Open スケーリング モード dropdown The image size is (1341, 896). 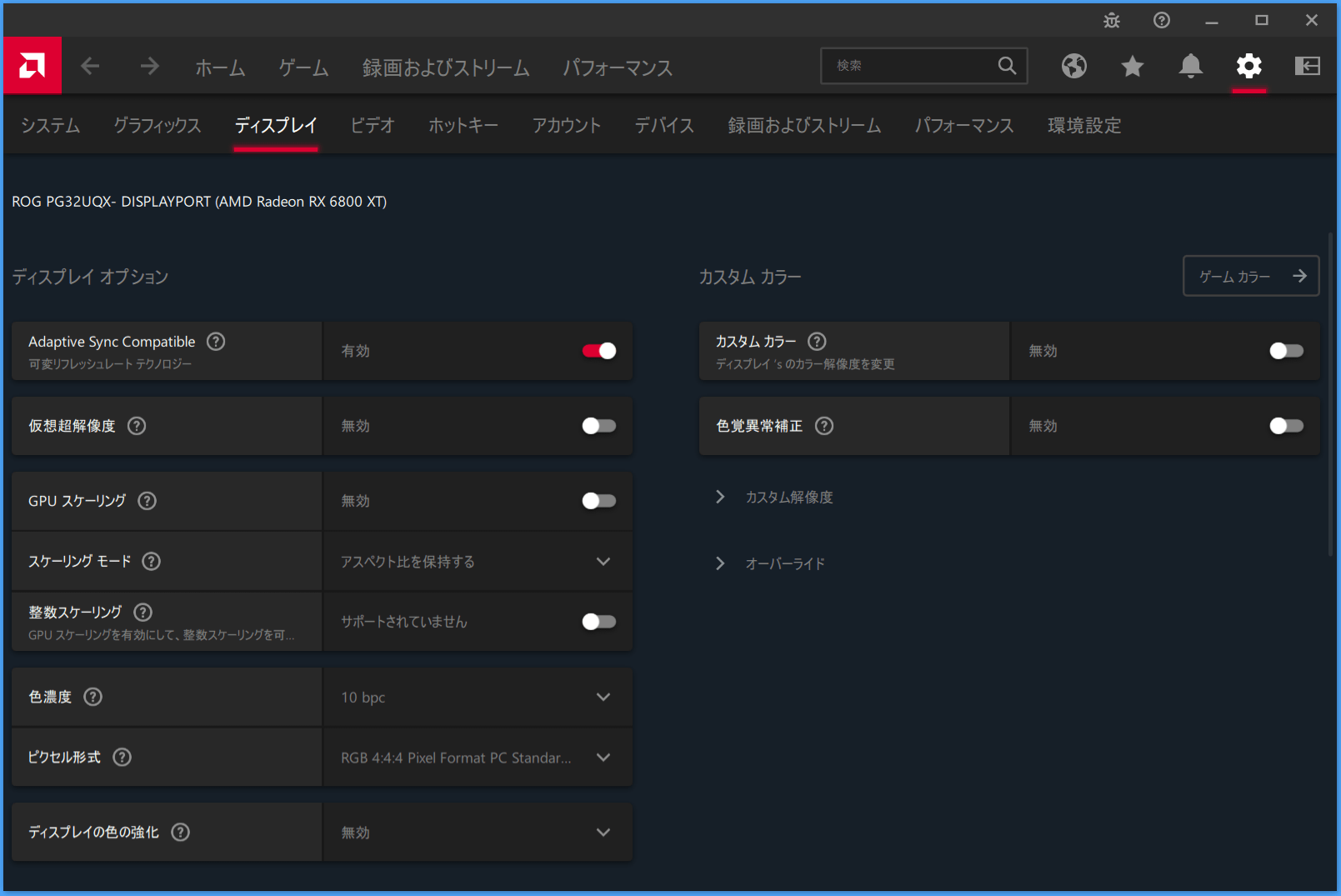478,562
